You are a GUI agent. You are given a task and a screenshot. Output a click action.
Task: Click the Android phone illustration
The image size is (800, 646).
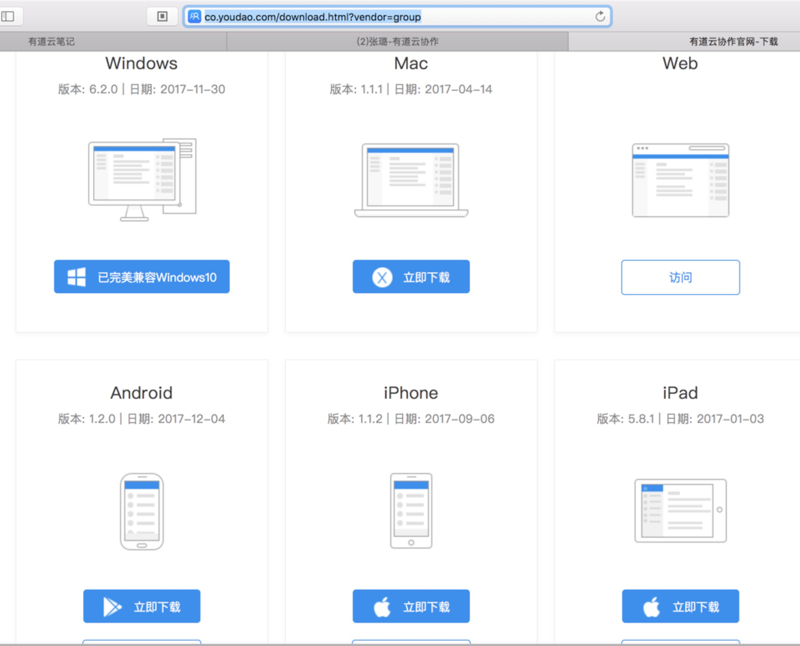[142, 511]
